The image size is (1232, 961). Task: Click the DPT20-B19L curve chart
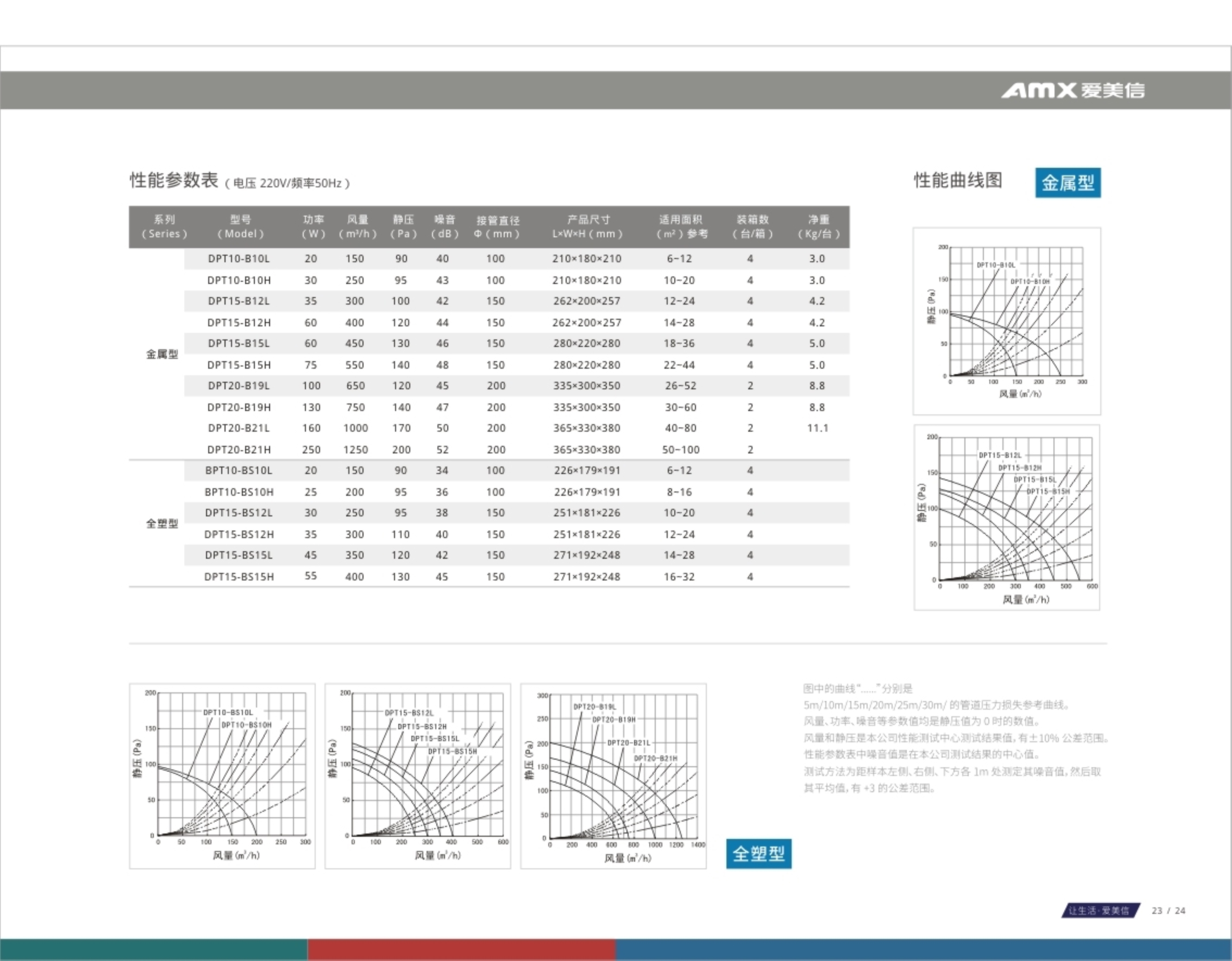point(613,776)
